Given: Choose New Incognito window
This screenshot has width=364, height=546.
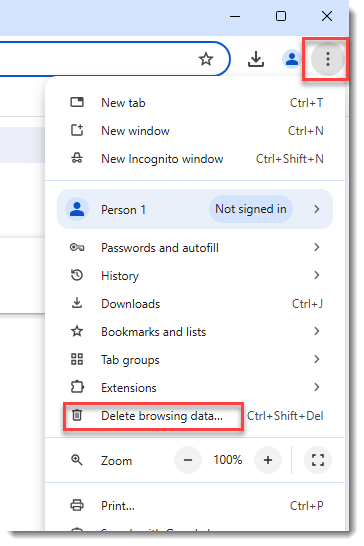Looking at the screenshot, I should pyautogui.click(x=195, y=159).
